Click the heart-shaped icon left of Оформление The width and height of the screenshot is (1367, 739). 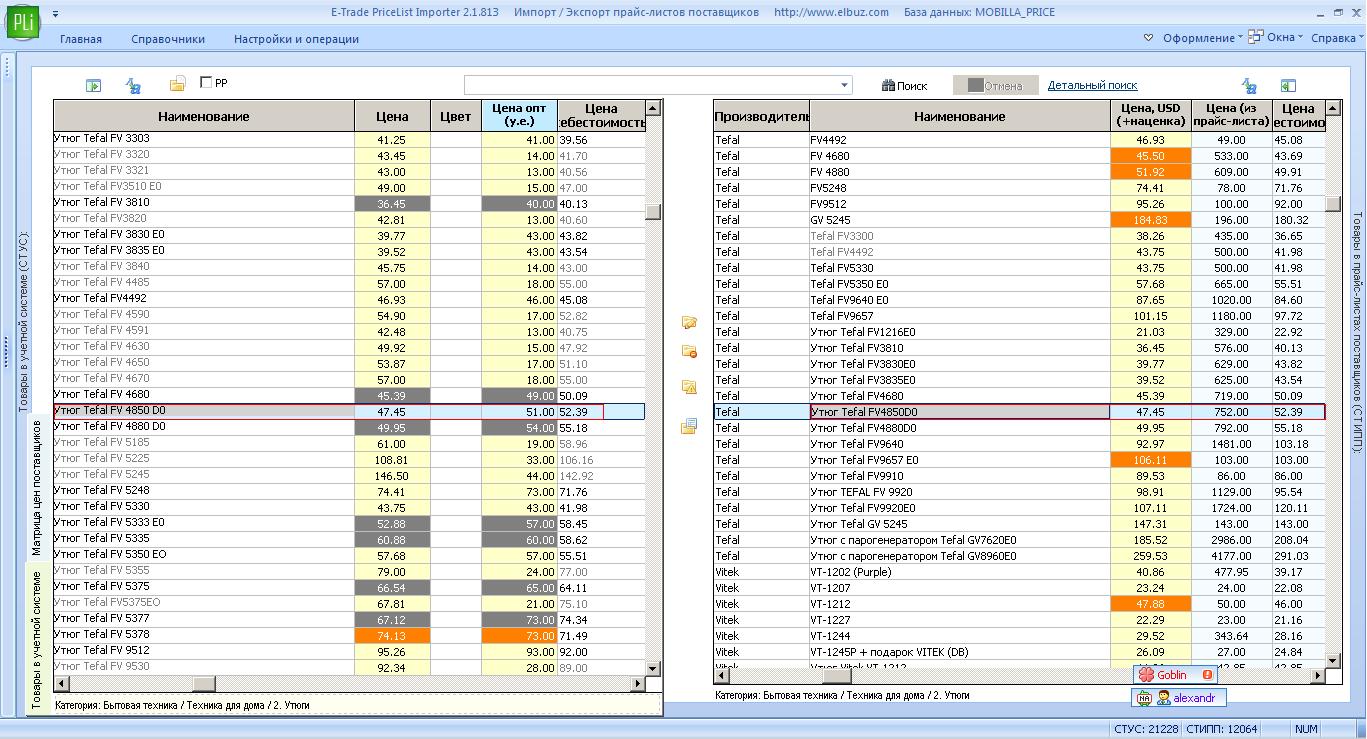(x=1149, y=38)
